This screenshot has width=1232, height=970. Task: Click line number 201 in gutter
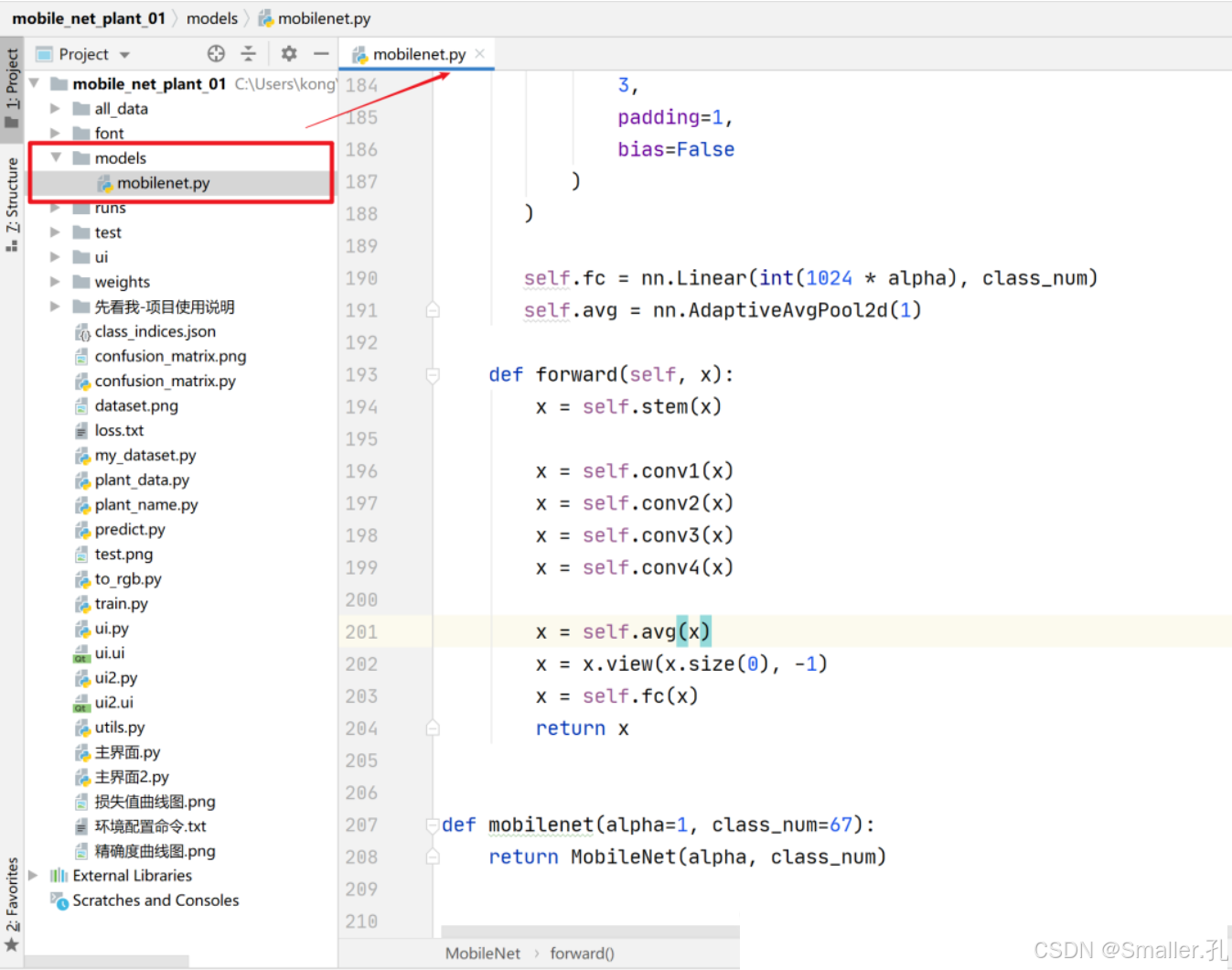click(361, 632)
